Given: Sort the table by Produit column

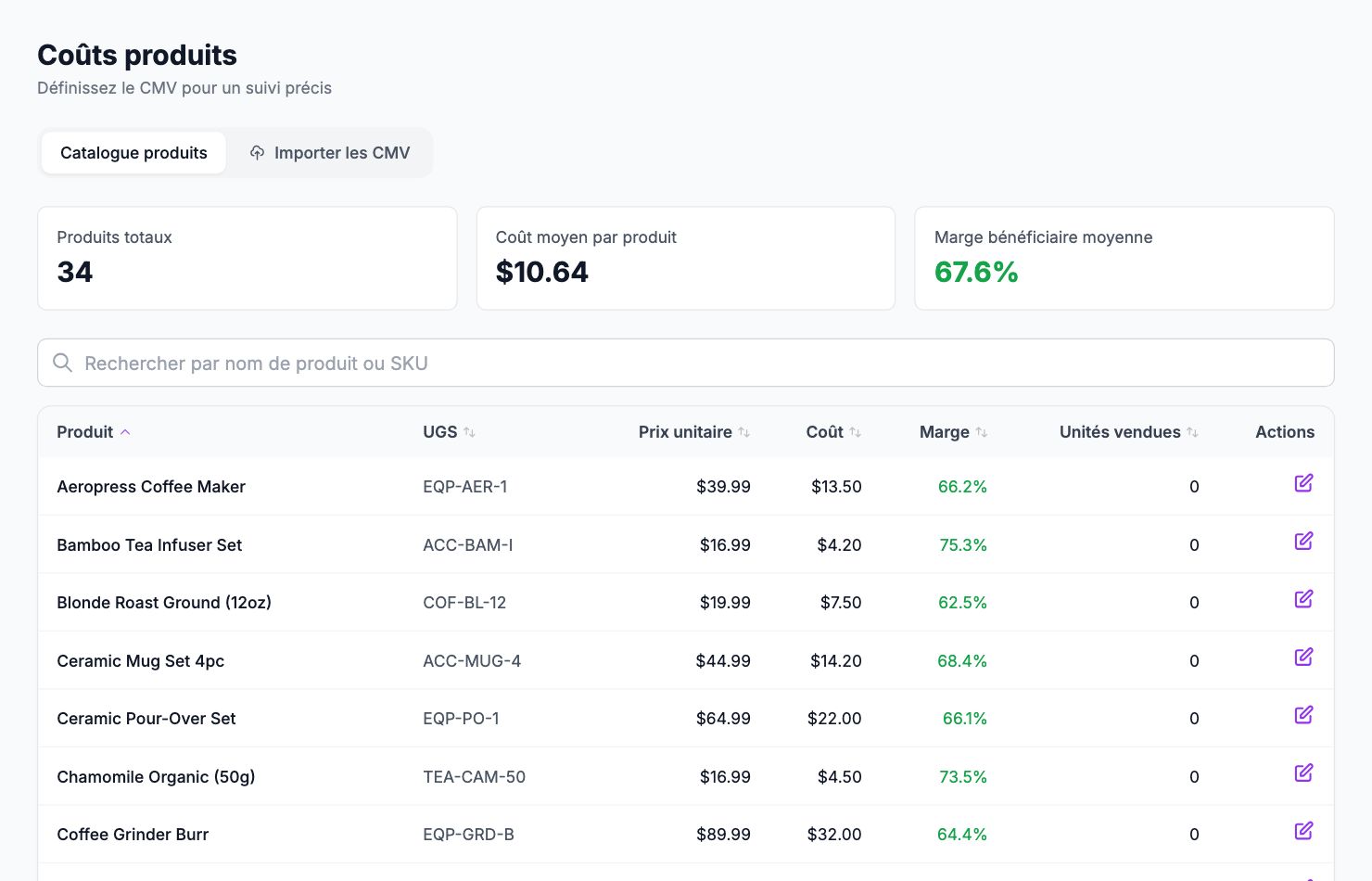Looking at the screenshot, I should point(93,432).
